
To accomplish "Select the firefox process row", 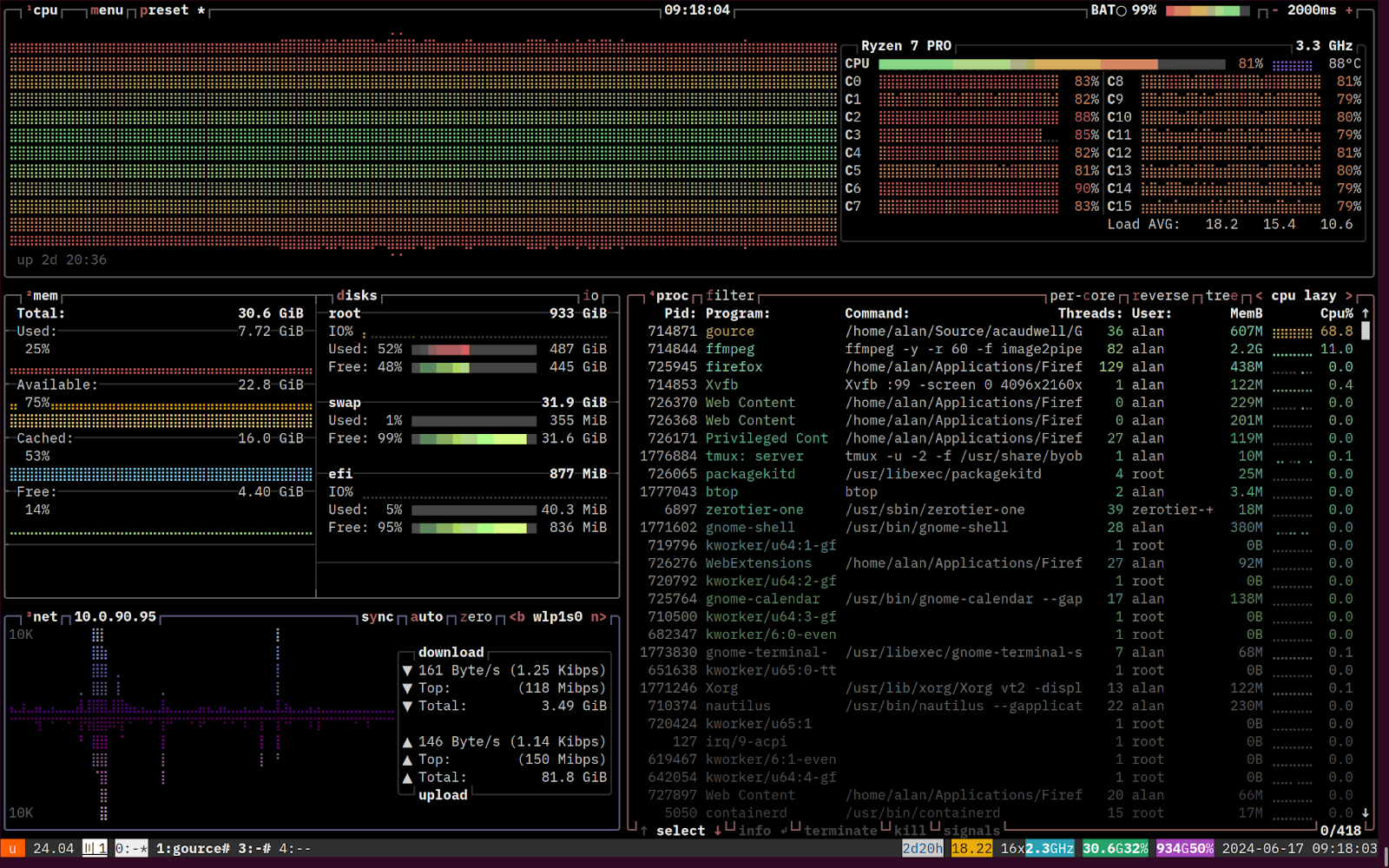I will click(998, 367).
